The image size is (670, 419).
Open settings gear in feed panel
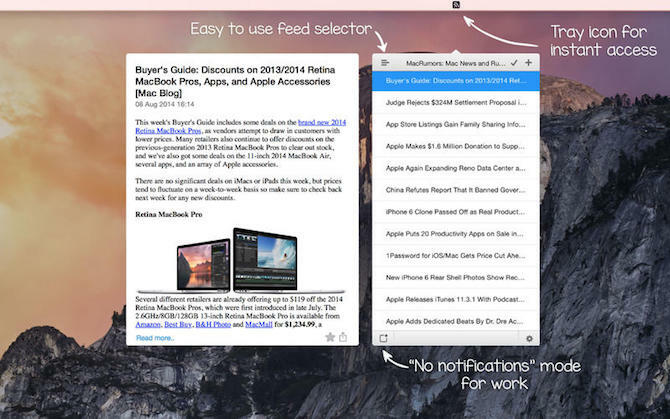pyautogui.click(x=529, y=338)
